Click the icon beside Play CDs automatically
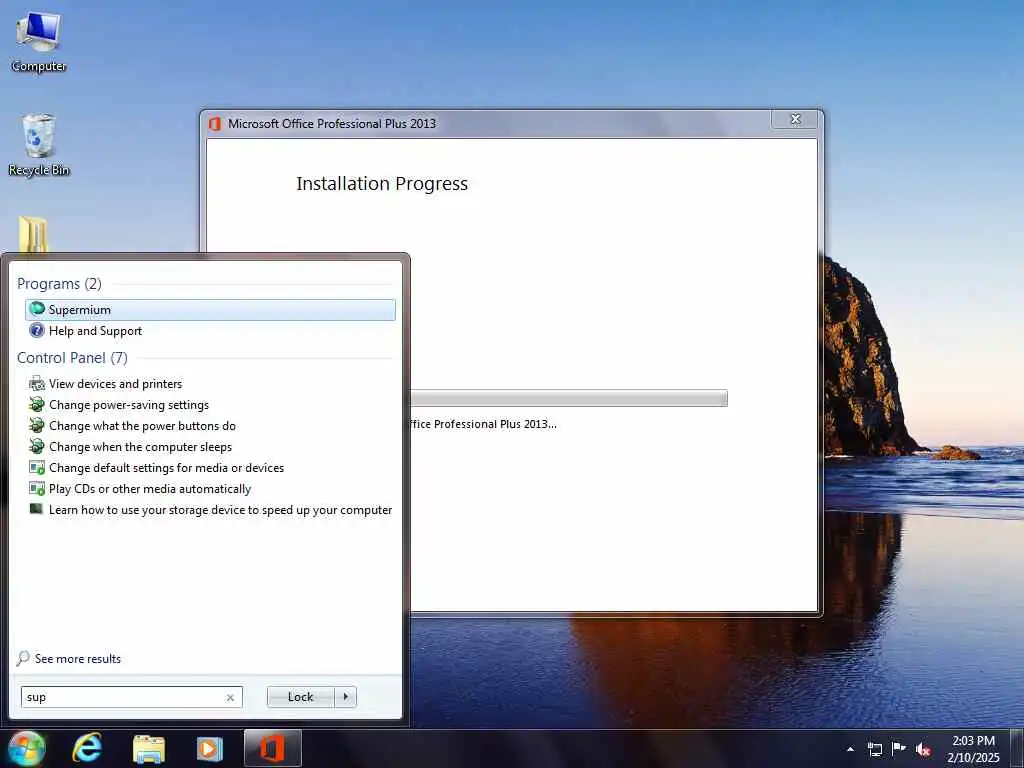Image resolution: width=1024 pixels, height=768 pixels. click(37, 488)
